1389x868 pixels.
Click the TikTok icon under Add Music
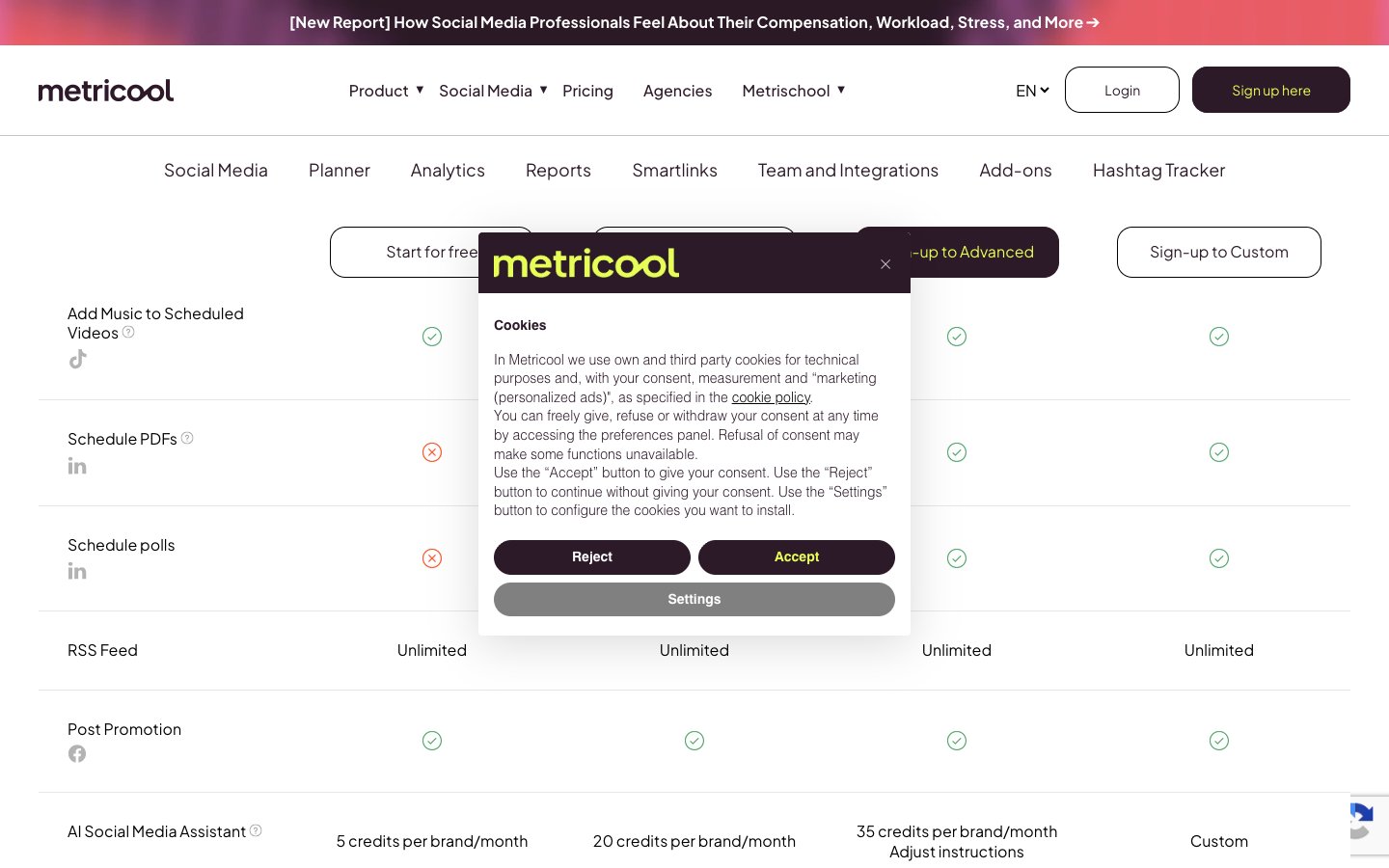(x=78, y=360)
